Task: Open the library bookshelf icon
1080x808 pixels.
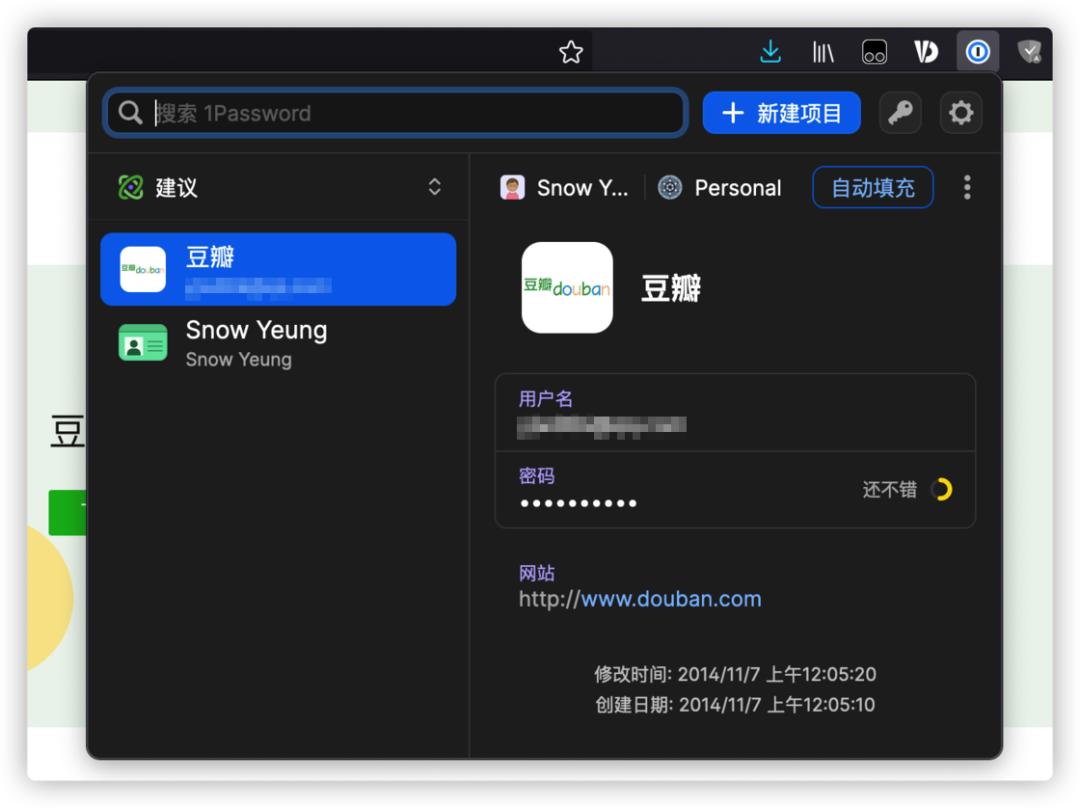Action: pos(823,52)
